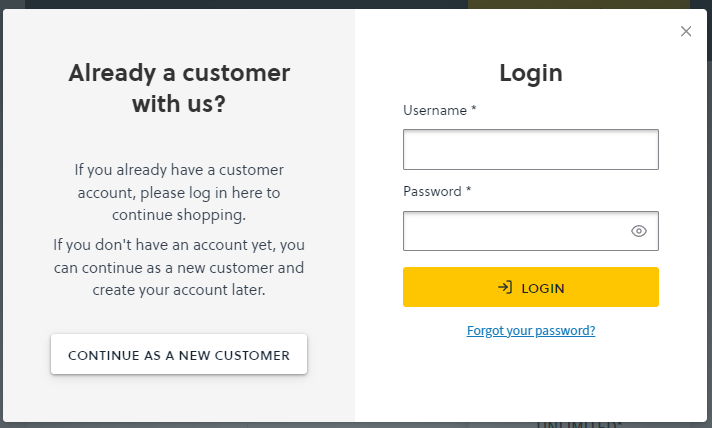Click the 'Login' heading

point(530,73)
